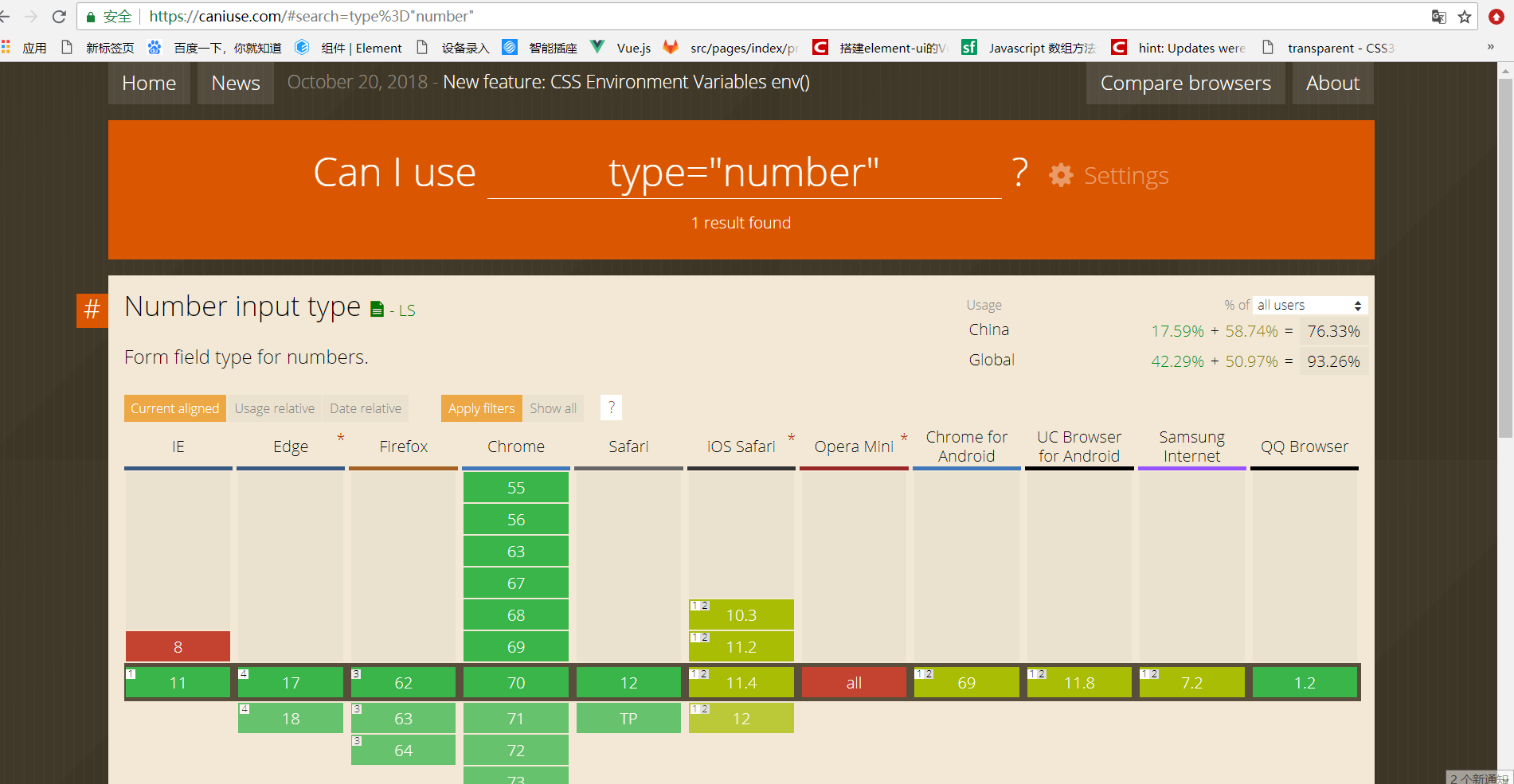1514x784 pixels.
Task: Select the IE 11 support cell
Action: tap(178, 682)
